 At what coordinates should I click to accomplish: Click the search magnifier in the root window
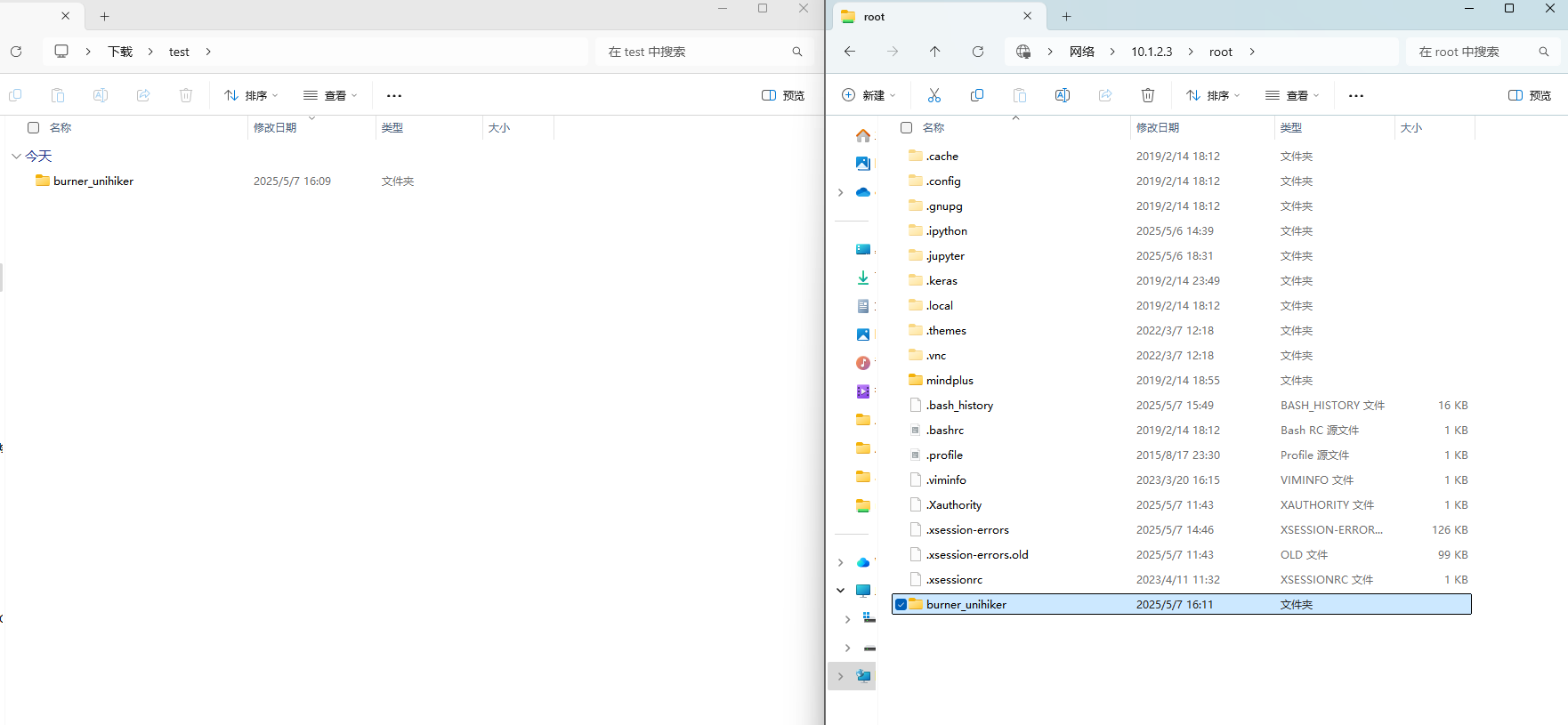point(1544,52)
